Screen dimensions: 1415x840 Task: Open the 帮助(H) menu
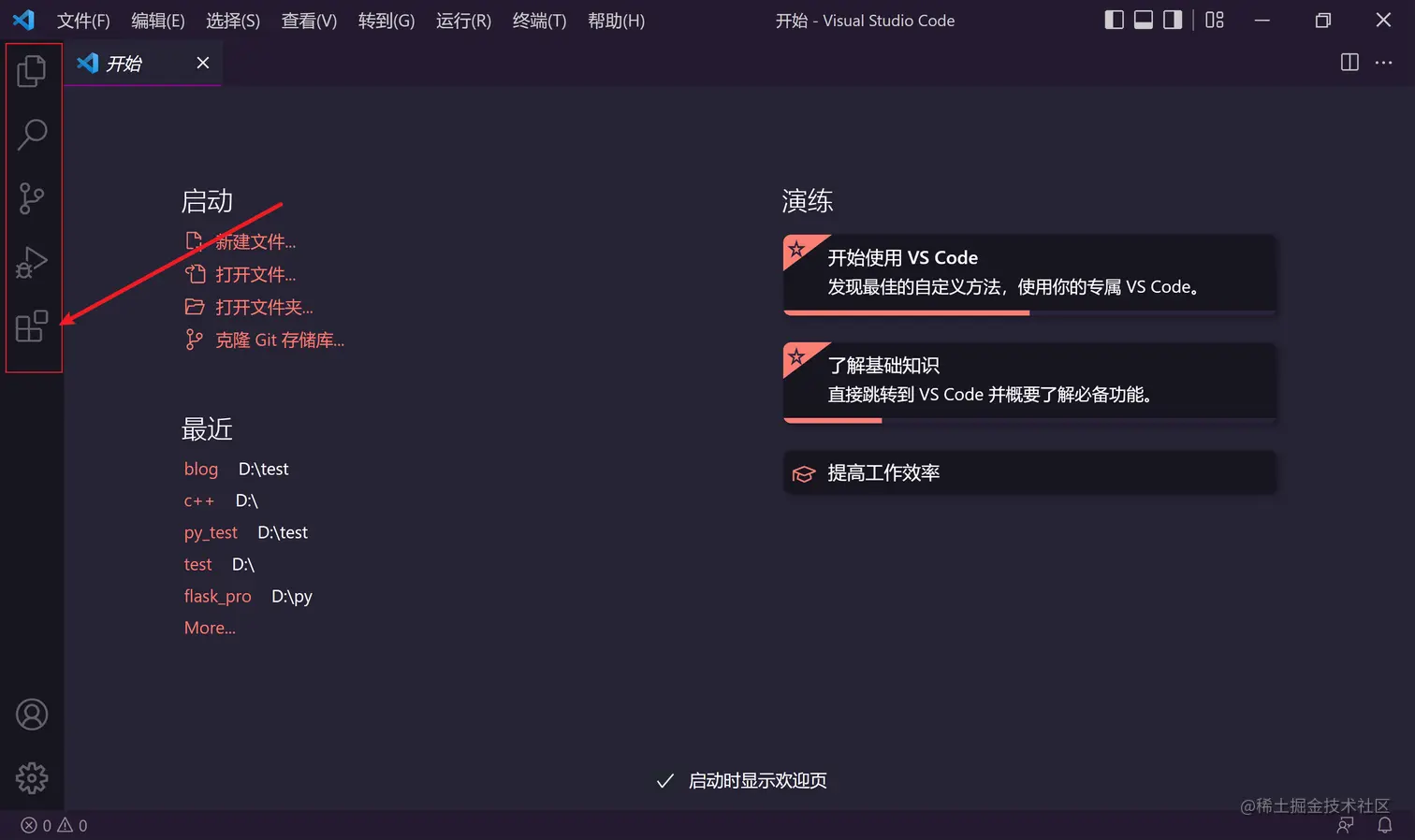616,21
